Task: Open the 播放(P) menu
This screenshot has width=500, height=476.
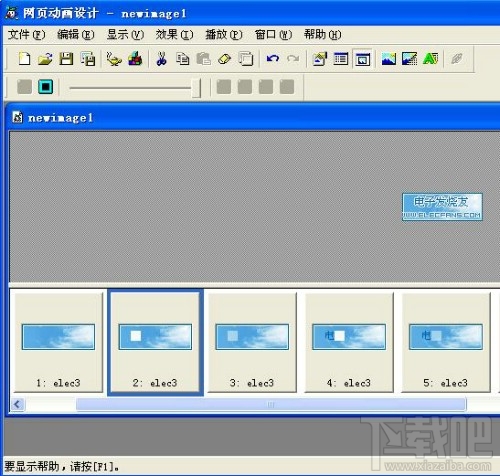Action: 224,34
